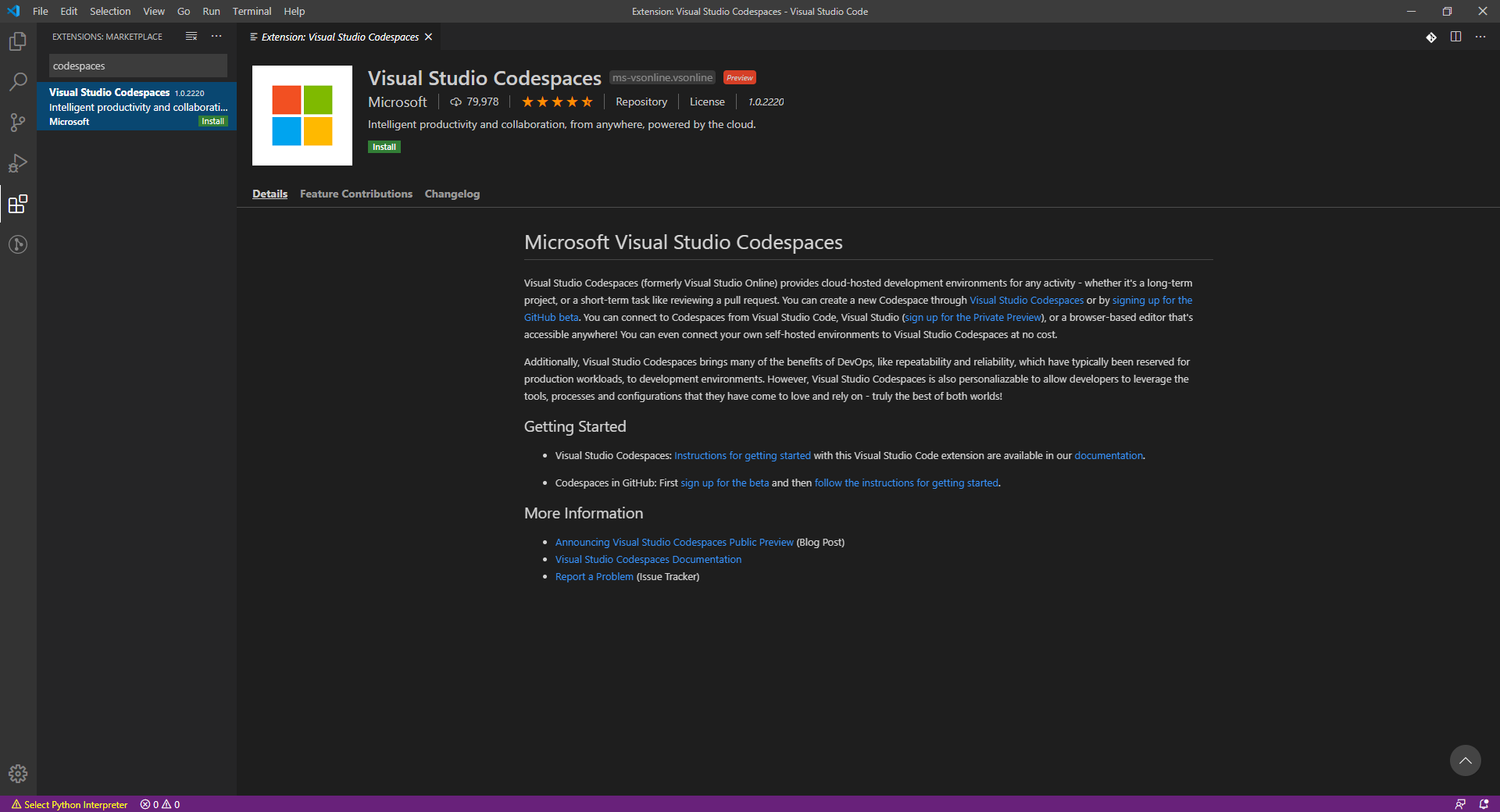This screenshot has height=812, width=1500.
Task: Open Extensions Marketplace more actions menu
Action: click(x=216, y=37)
